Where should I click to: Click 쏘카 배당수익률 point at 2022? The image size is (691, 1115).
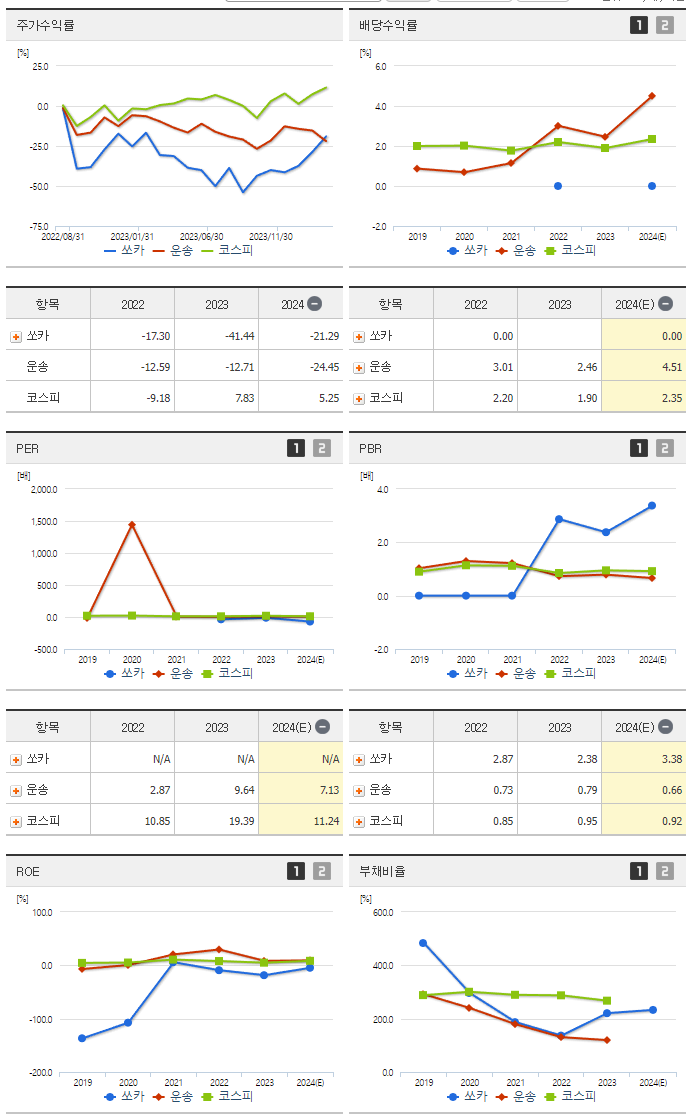(x=558, y=186)
